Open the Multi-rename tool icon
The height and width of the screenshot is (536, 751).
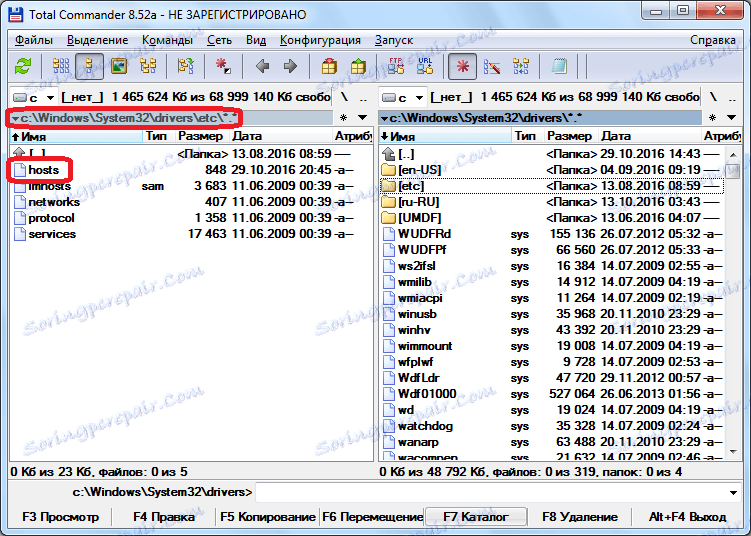click(492, 66)
